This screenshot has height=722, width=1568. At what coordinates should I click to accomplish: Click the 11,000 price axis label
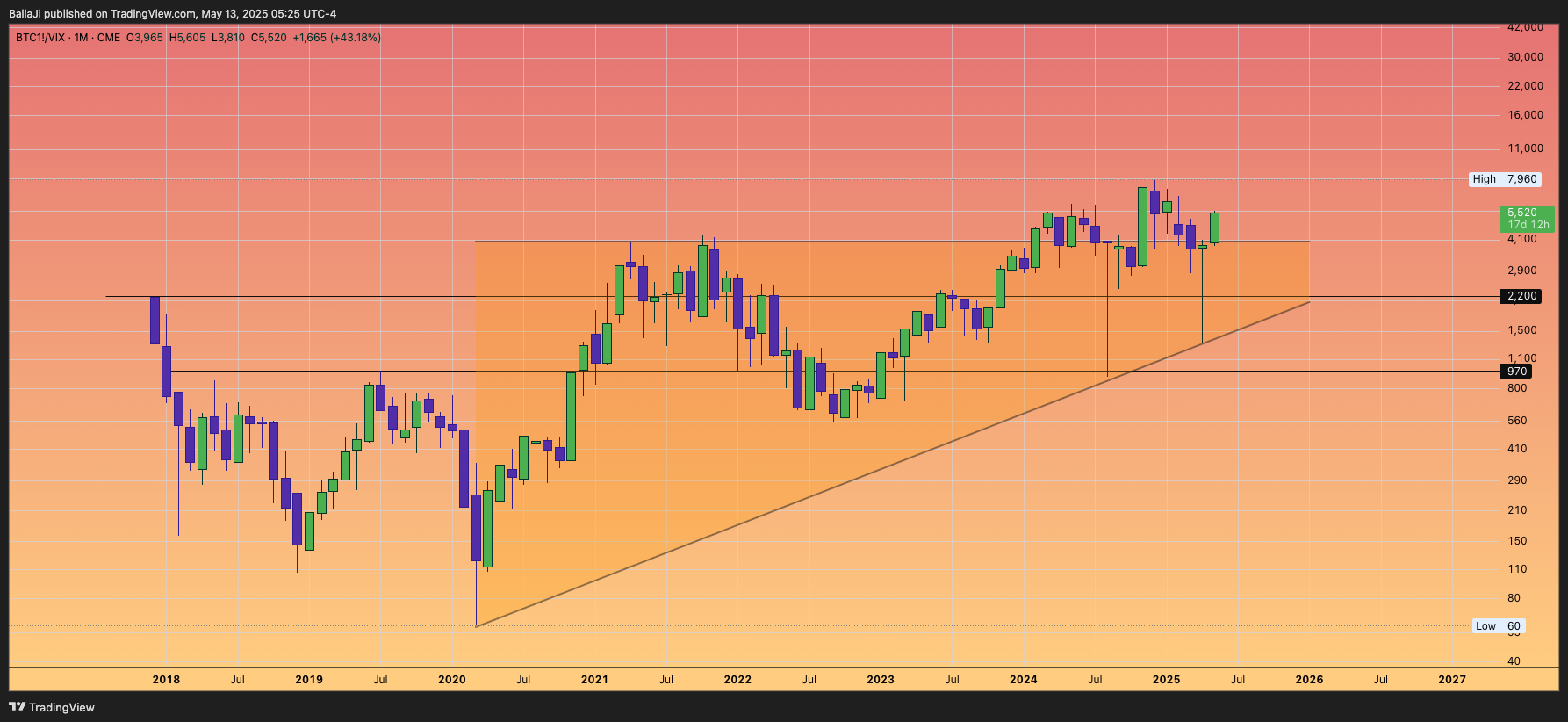point(1525,148)
